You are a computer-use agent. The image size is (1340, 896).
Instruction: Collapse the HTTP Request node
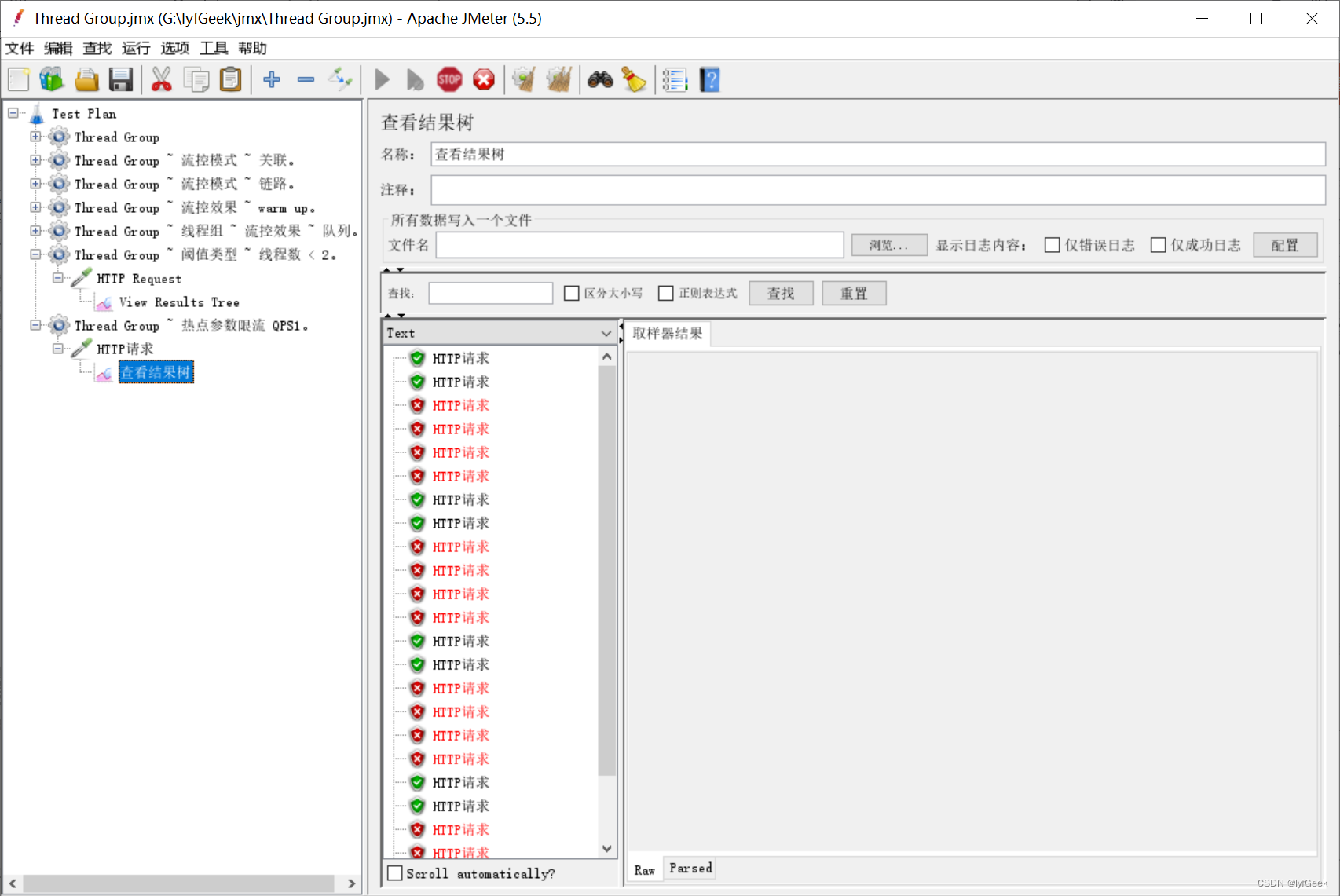(x=57, y=278)
